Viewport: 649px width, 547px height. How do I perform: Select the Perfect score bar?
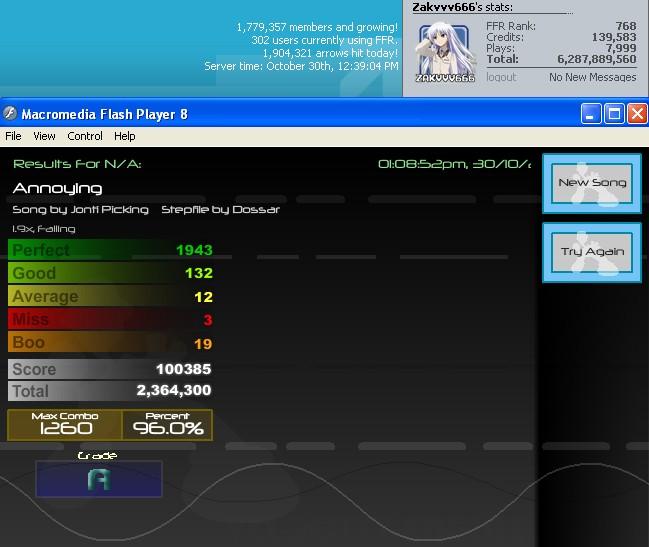point(111,250)
